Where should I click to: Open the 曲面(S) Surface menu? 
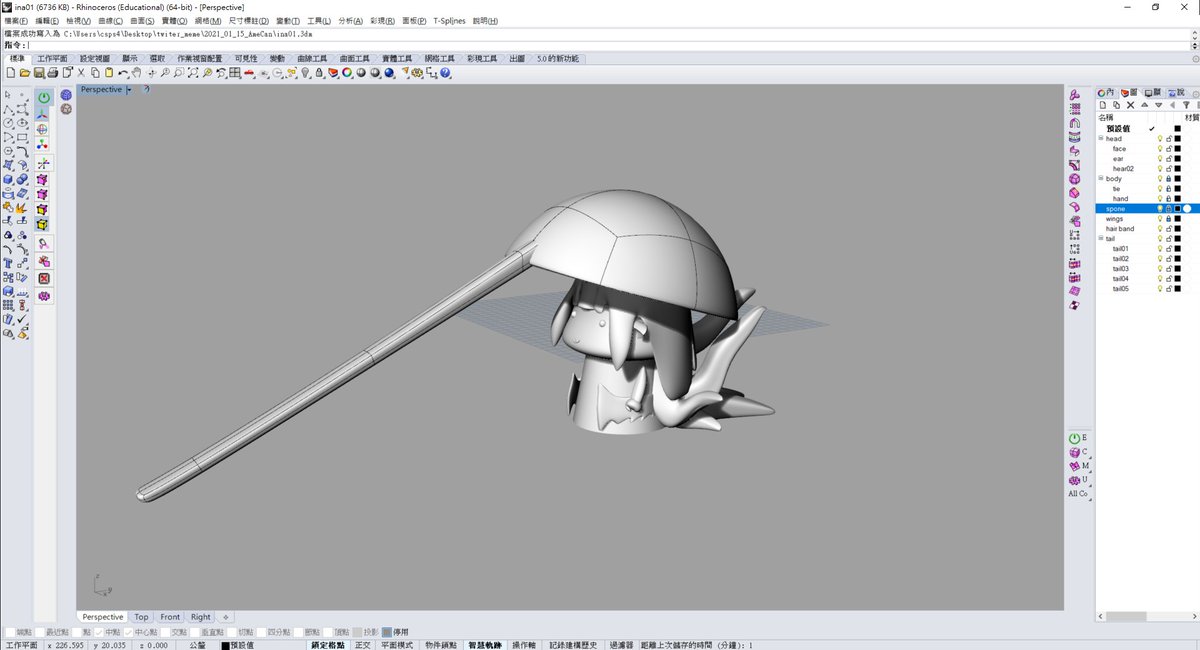click(143, 21)
